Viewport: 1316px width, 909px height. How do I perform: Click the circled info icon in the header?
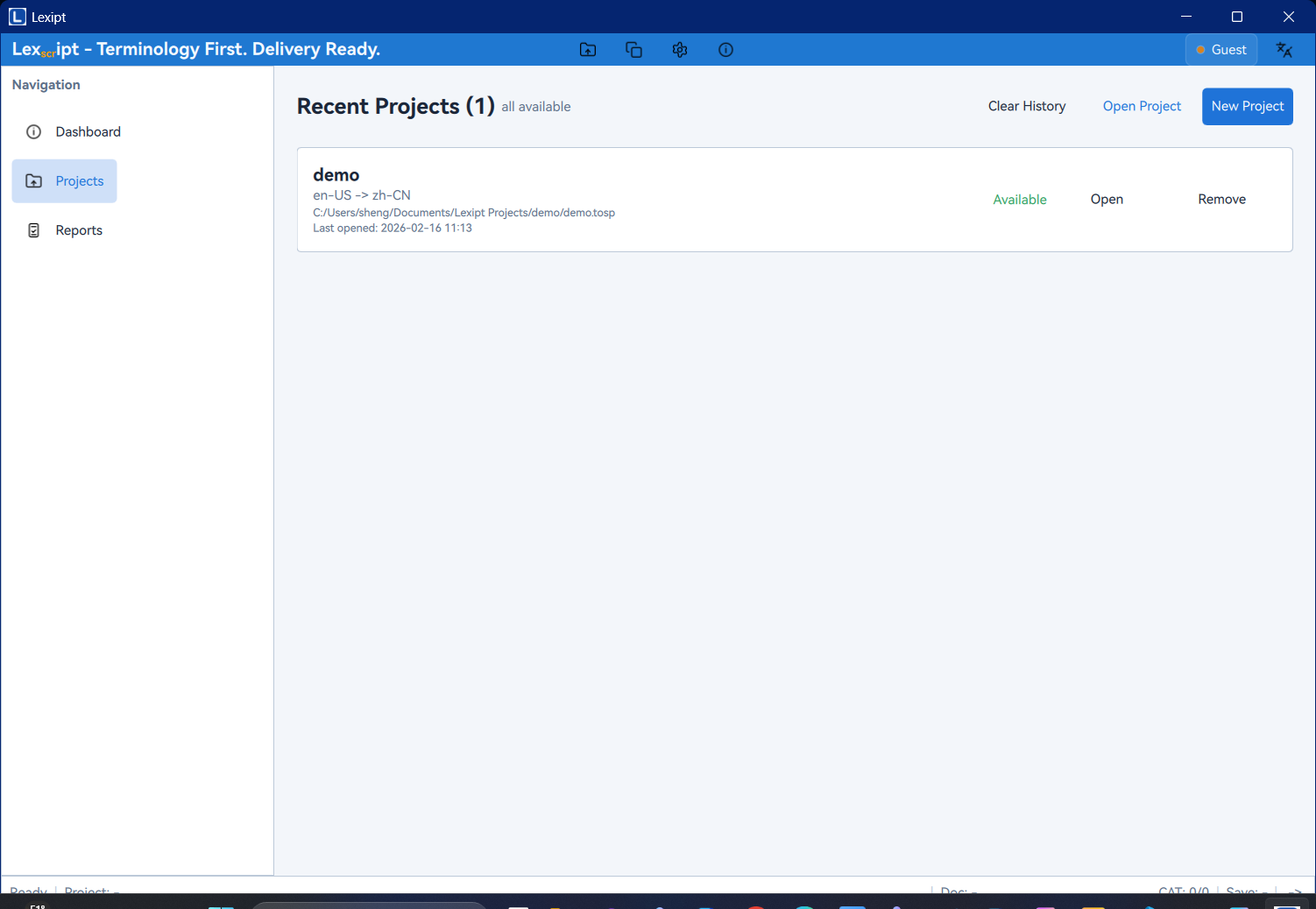(x=725, y=50)
